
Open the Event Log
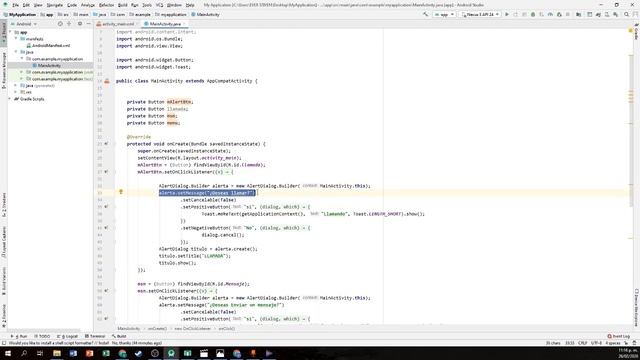[619, 336]
